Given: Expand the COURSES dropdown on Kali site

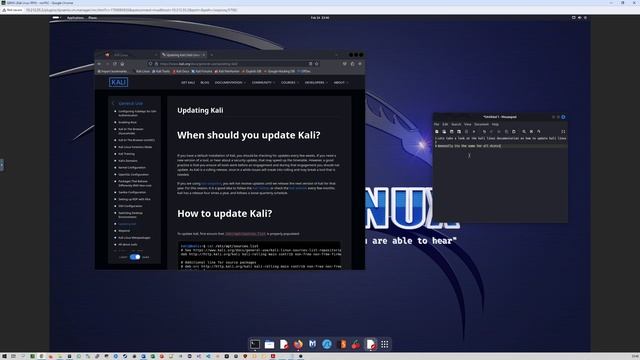Looking at the screenshot, I should [x=290, y=82].
